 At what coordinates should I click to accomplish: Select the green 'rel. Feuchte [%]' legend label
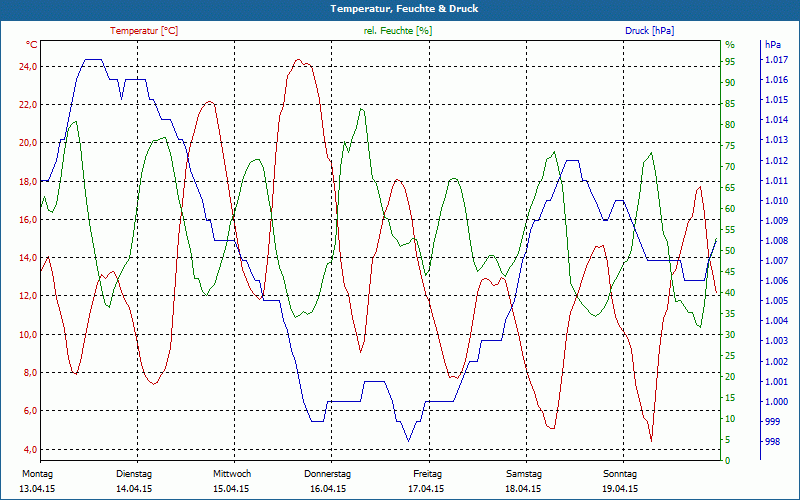click(398, 31)
